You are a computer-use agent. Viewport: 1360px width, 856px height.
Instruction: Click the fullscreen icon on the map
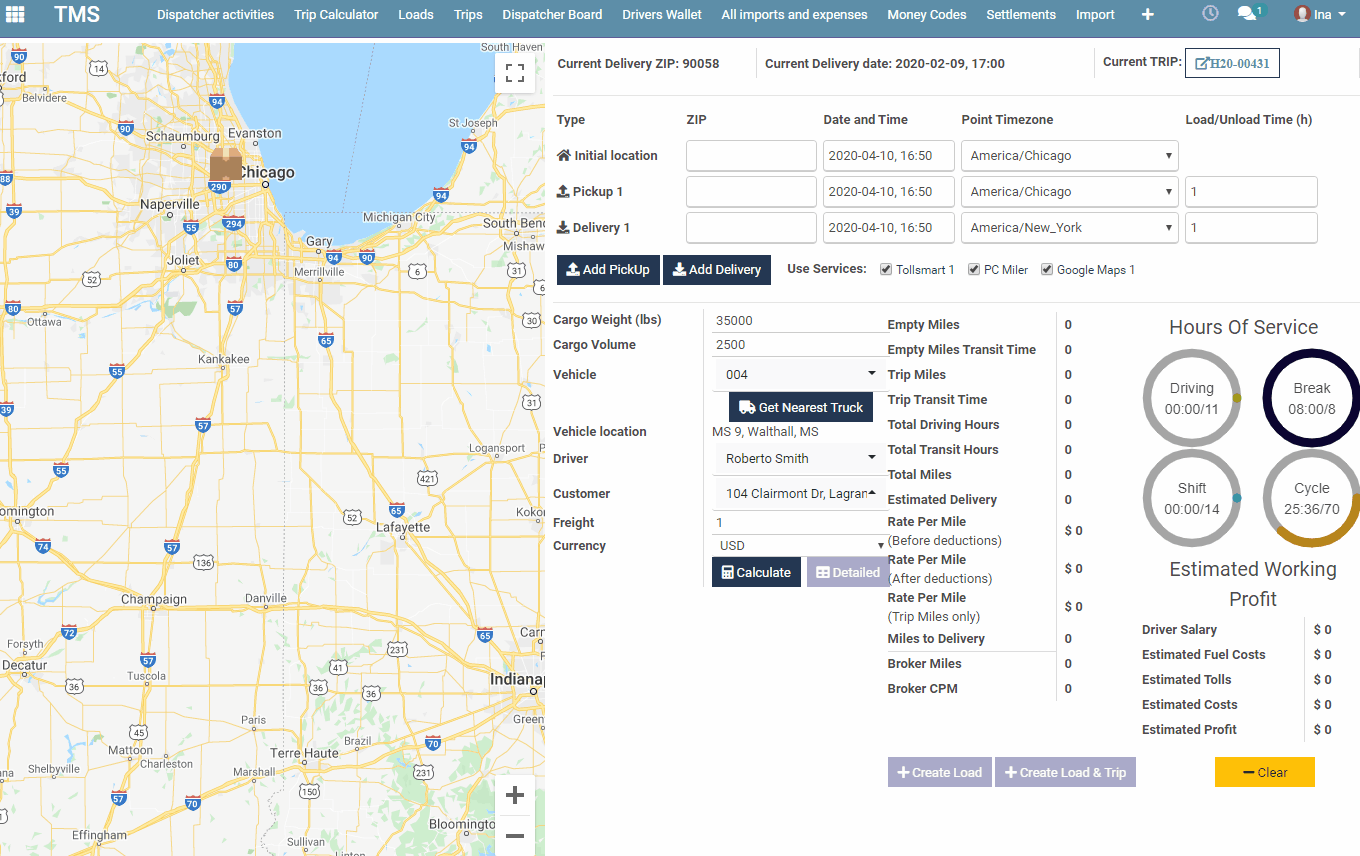tap(514, 72)
